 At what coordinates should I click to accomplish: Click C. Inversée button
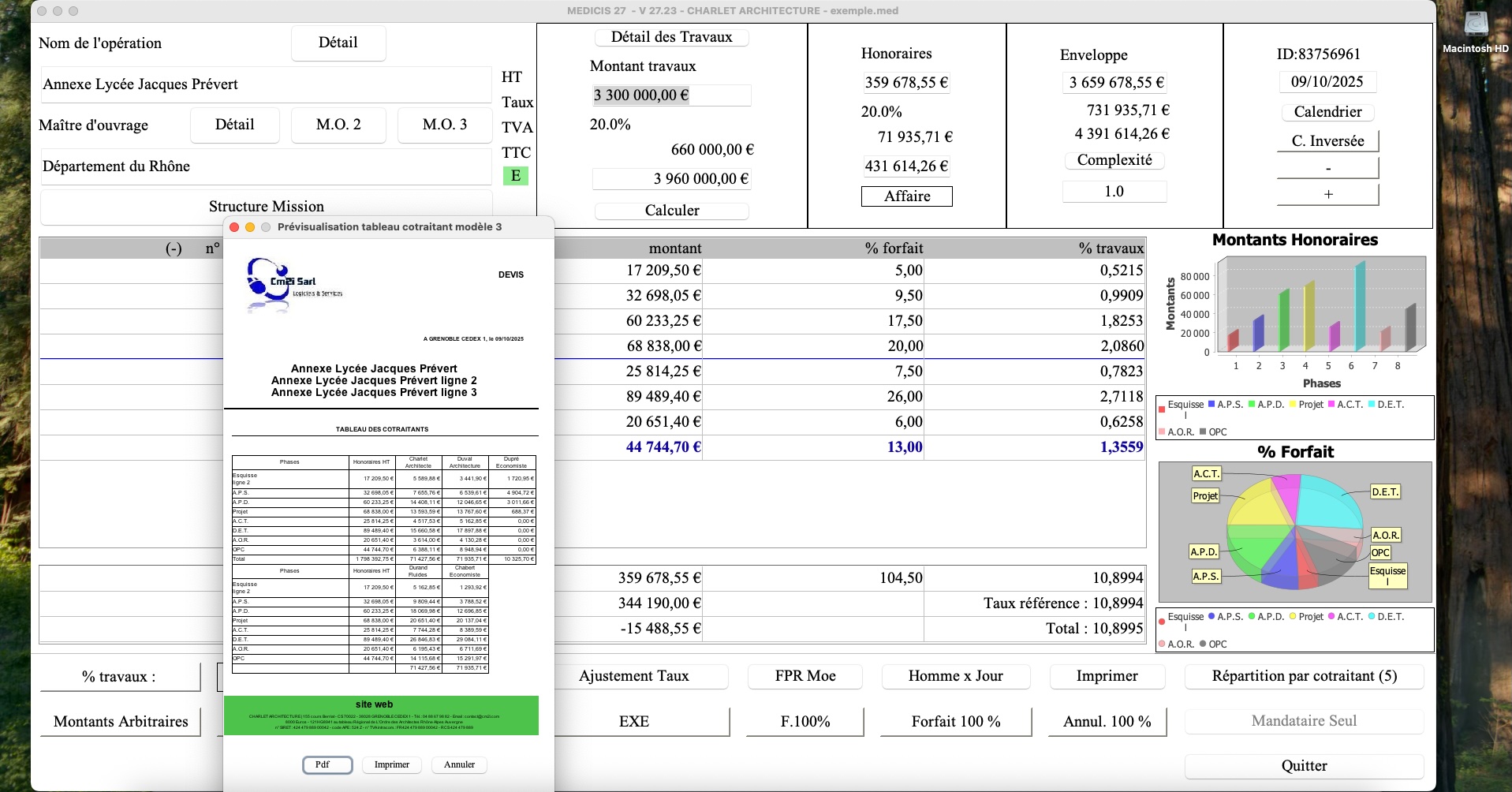point(1327,141)
